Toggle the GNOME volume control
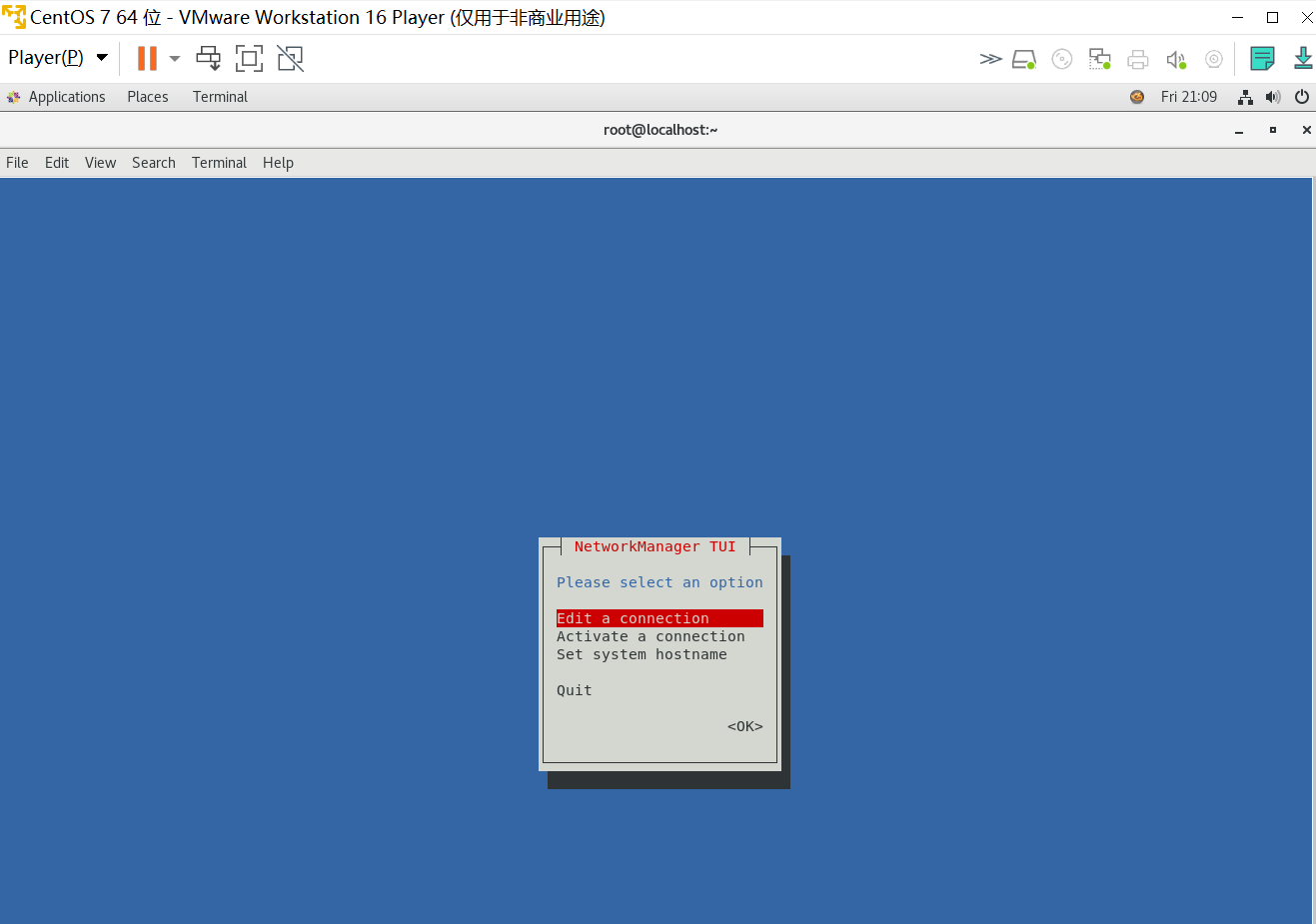This screenshot has width=1316, height=924. (1273, 97)
